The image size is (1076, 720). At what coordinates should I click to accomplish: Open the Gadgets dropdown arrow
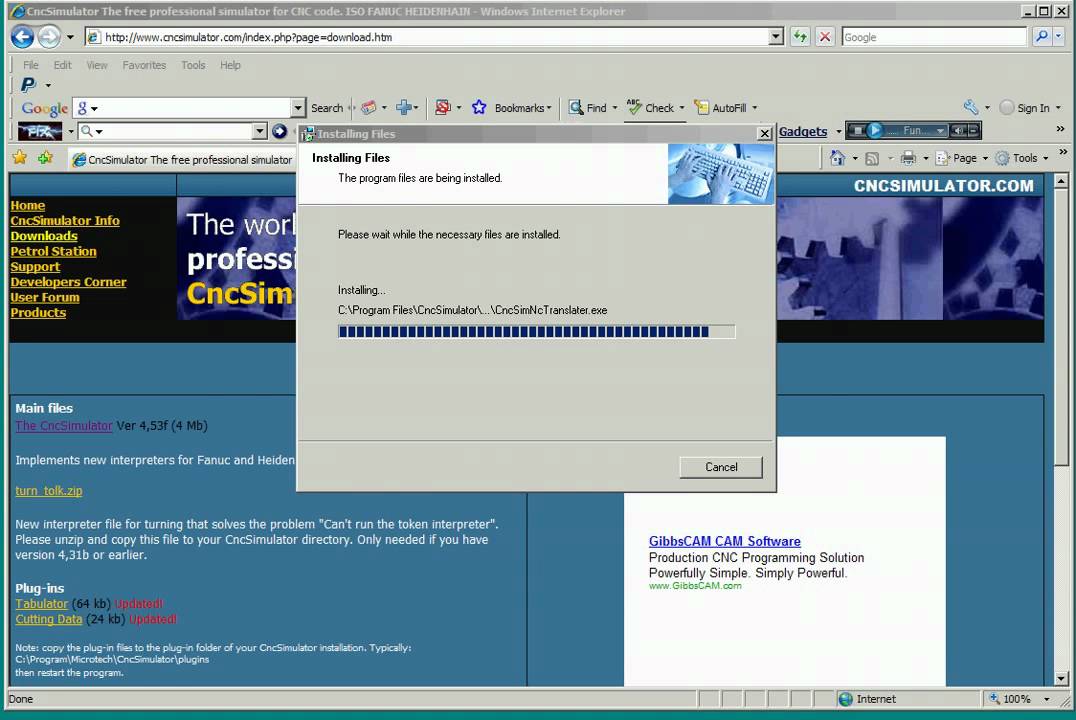[839, 131]
